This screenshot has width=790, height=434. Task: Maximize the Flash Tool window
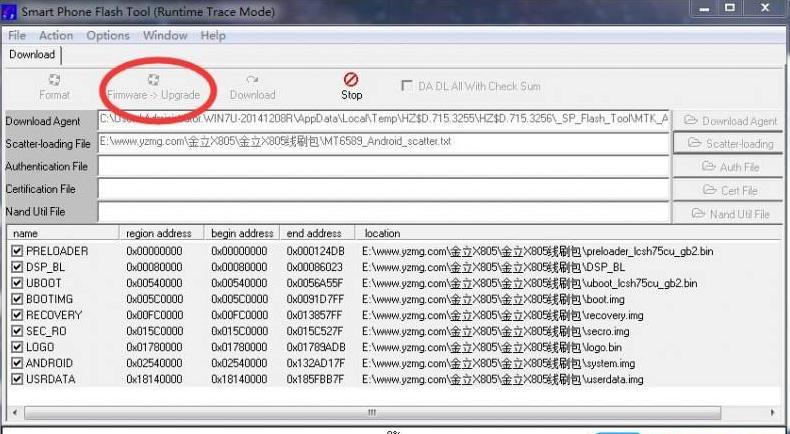[730, 8]
